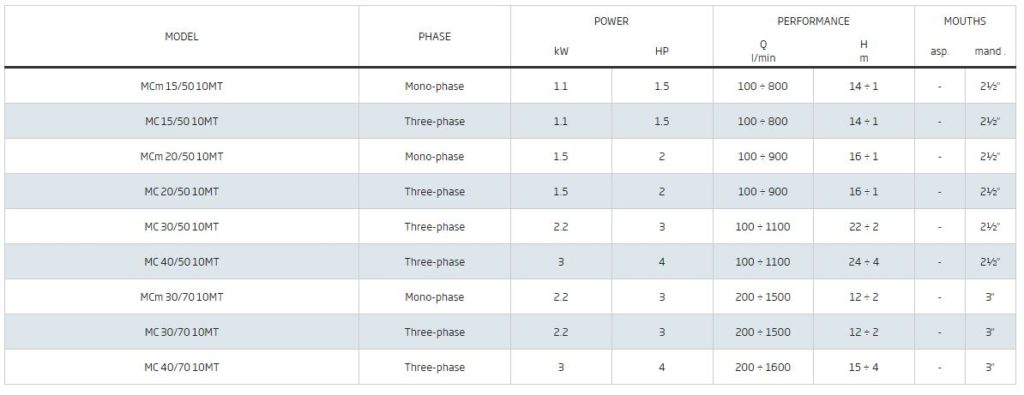Select model cell MCm 20/50 10MT
Viewport: 1024px width, 395px height.
(x=182, y=157)
